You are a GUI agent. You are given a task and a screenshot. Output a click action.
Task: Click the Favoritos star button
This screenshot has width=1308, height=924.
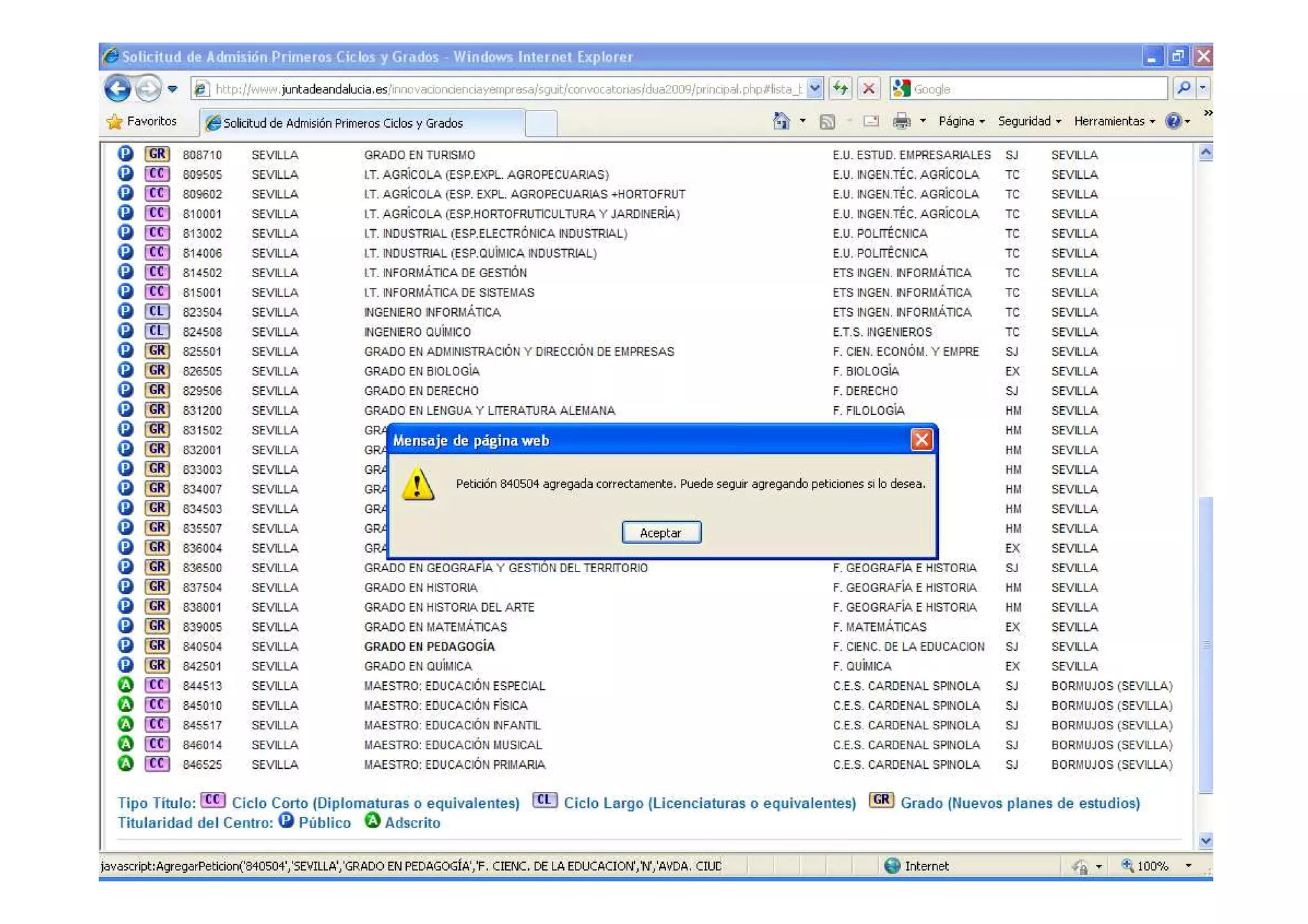coord(142,121)
